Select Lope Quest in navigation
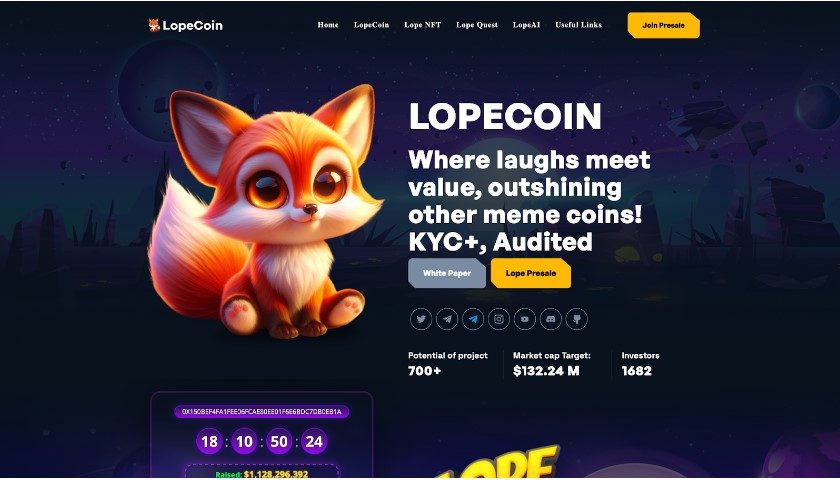The width and height of the screenshot is (840, 480). [477, 25]
